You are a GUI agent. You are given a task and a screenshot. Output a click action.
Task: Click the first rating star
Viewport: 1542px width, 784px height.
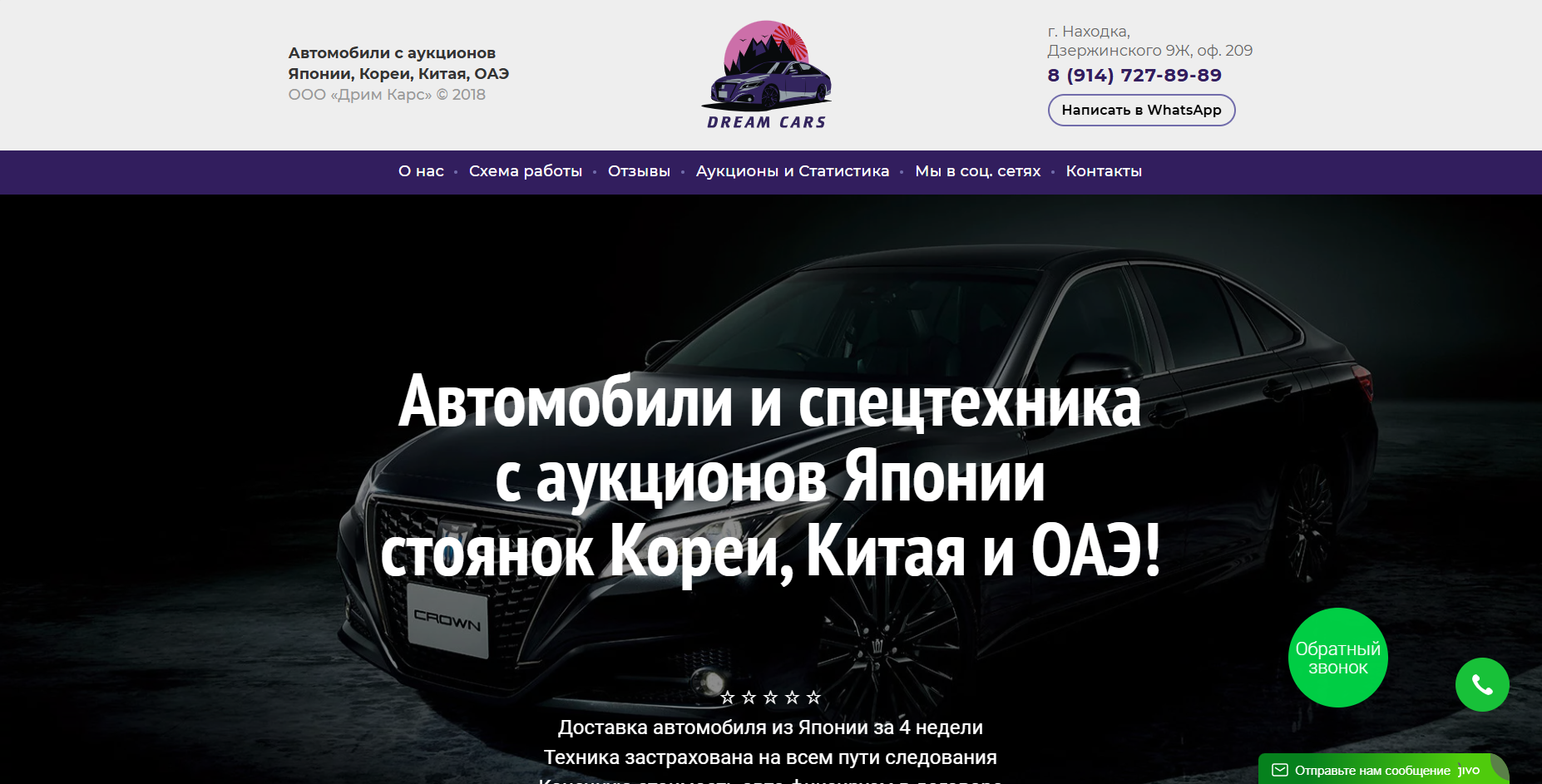[x=728, y=698]
